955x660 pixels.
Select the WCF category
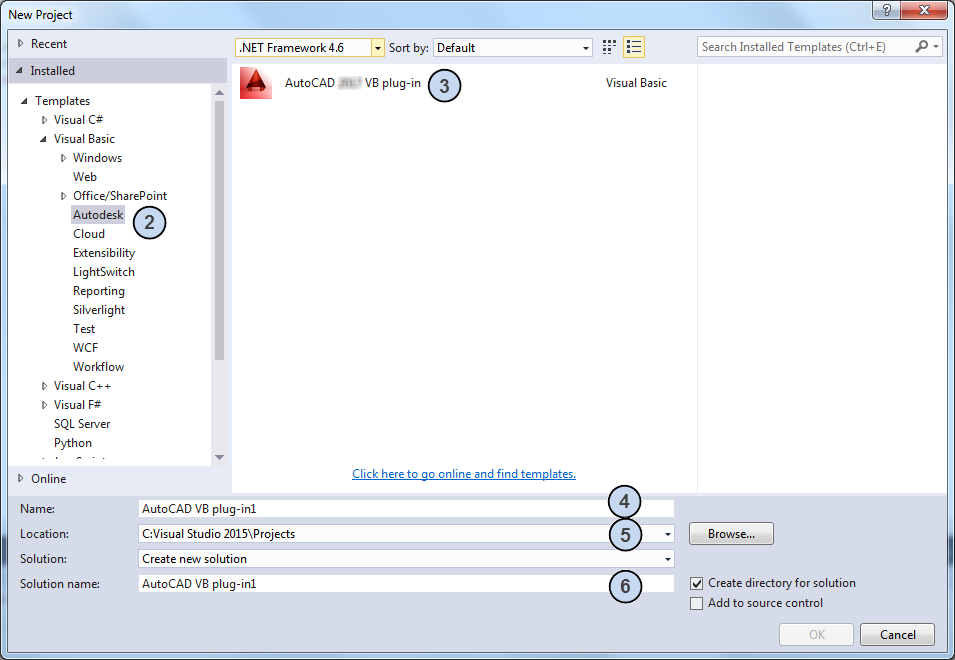85,348
